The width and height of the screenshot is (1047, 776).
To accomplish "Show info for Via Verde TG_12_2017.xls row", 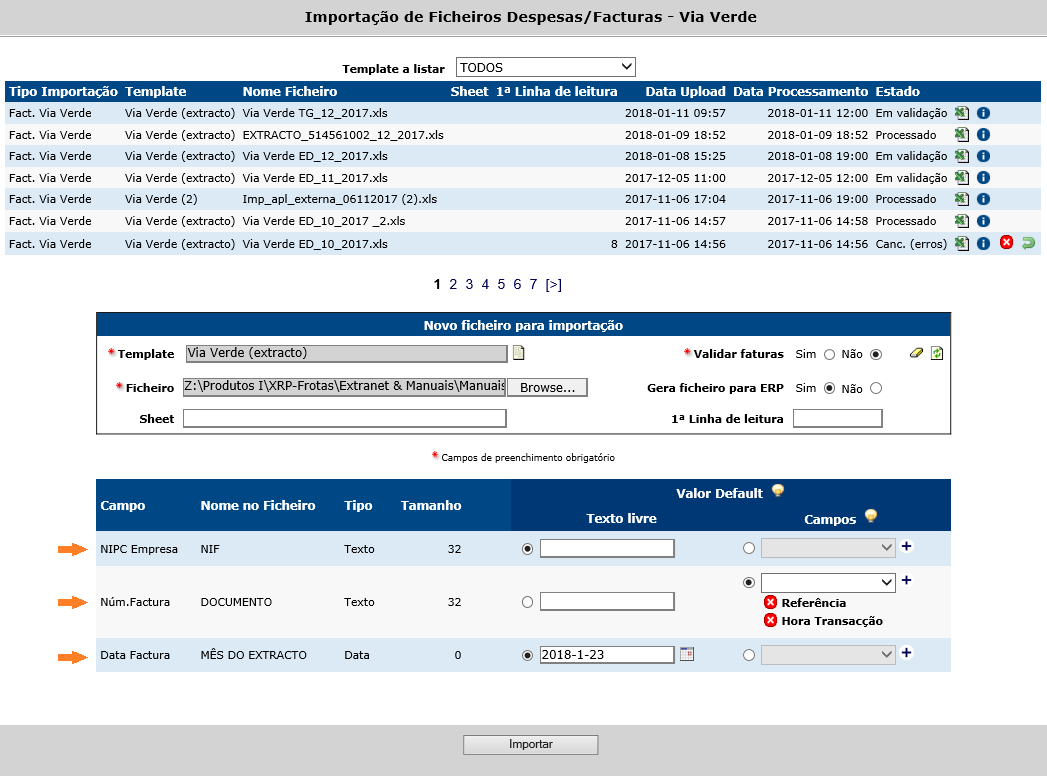I will point(983,113).
